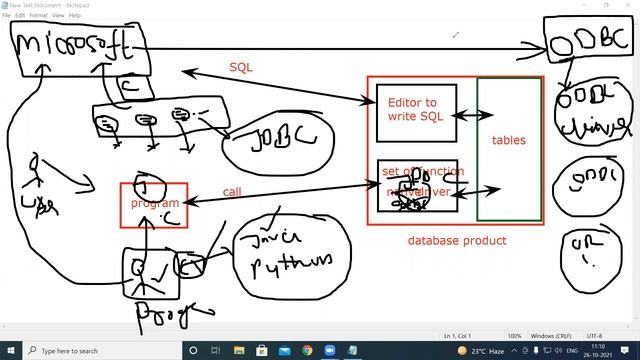Click the 100% zoom status entry

tap(514, 336)
